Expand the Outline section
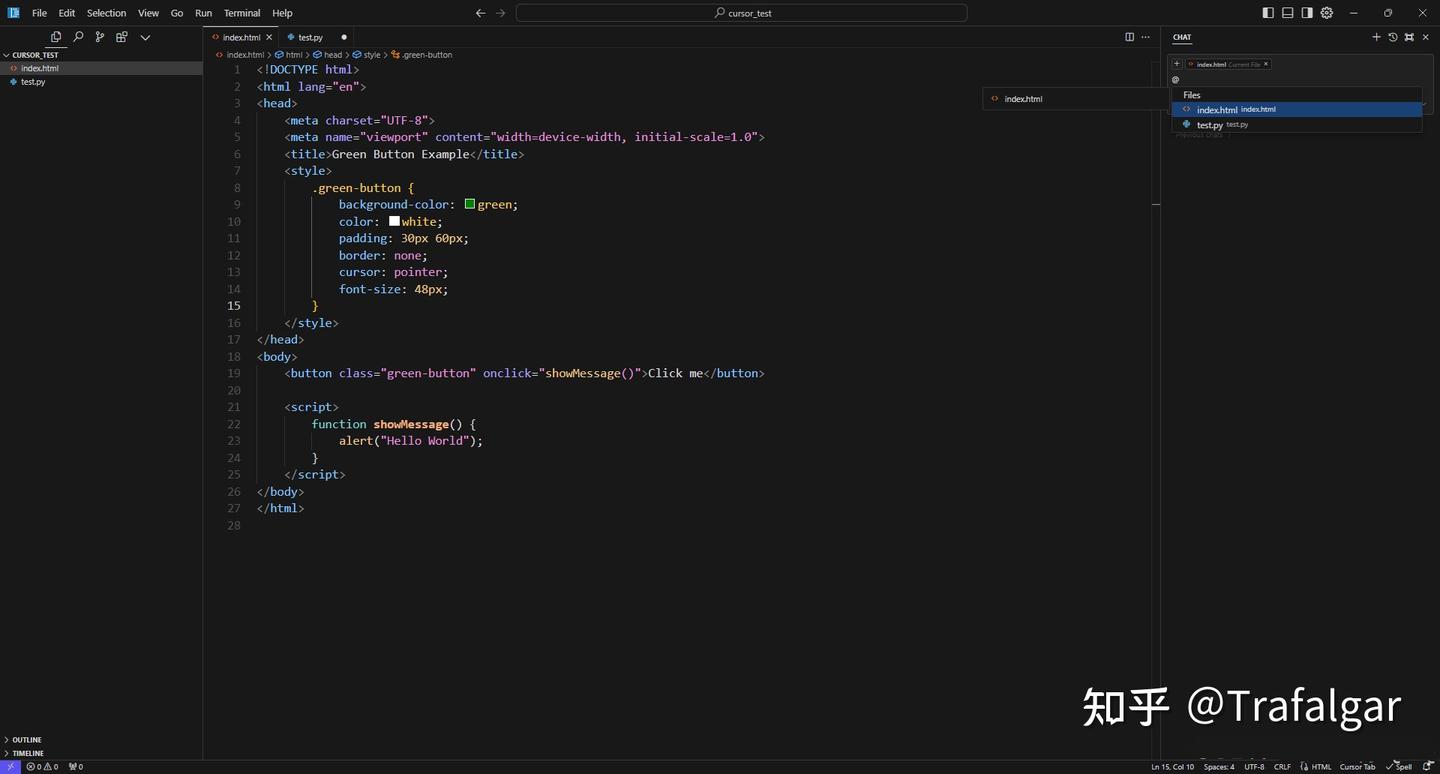 (27, 740)
